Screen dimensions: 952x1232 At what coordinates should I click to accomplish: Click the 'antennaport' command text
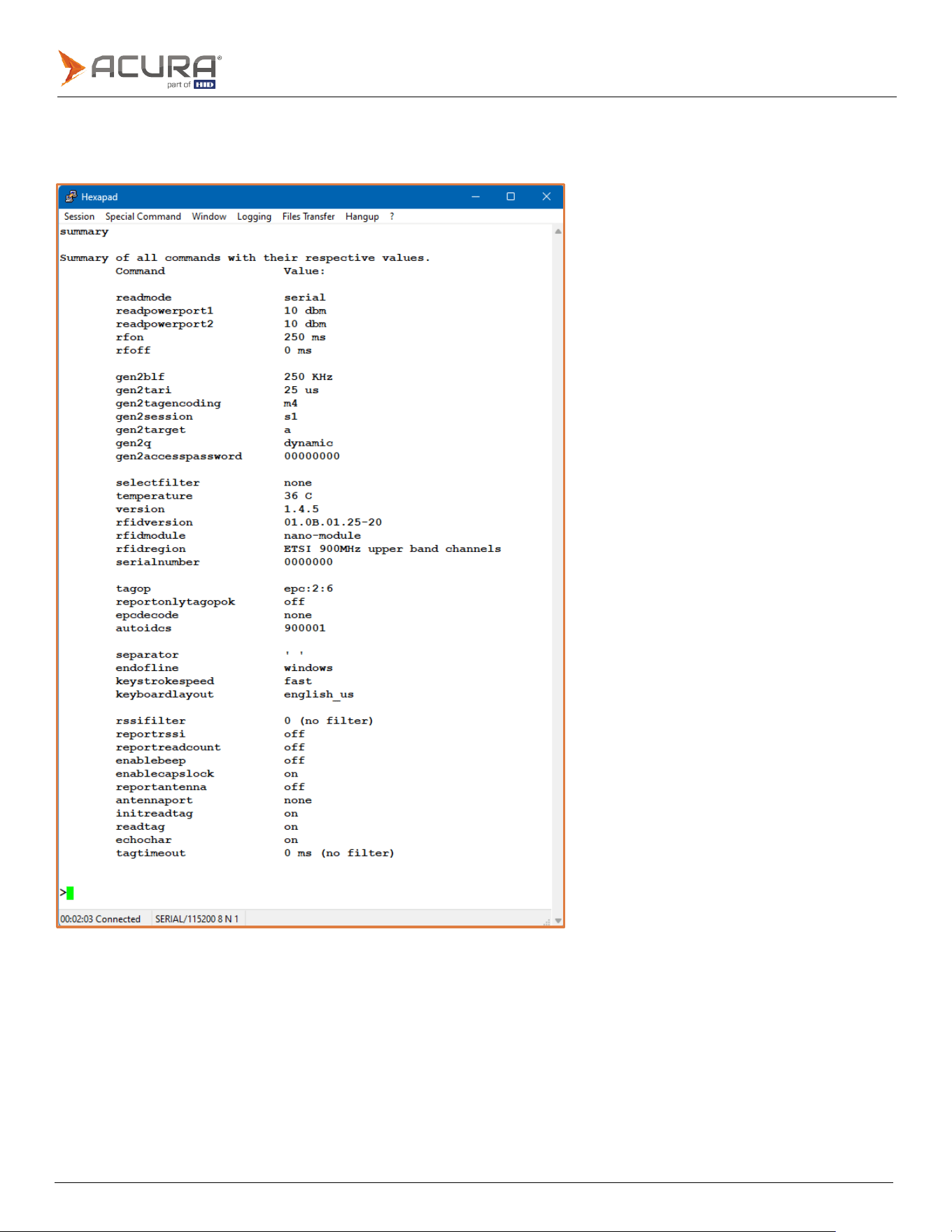coord(154,801)
